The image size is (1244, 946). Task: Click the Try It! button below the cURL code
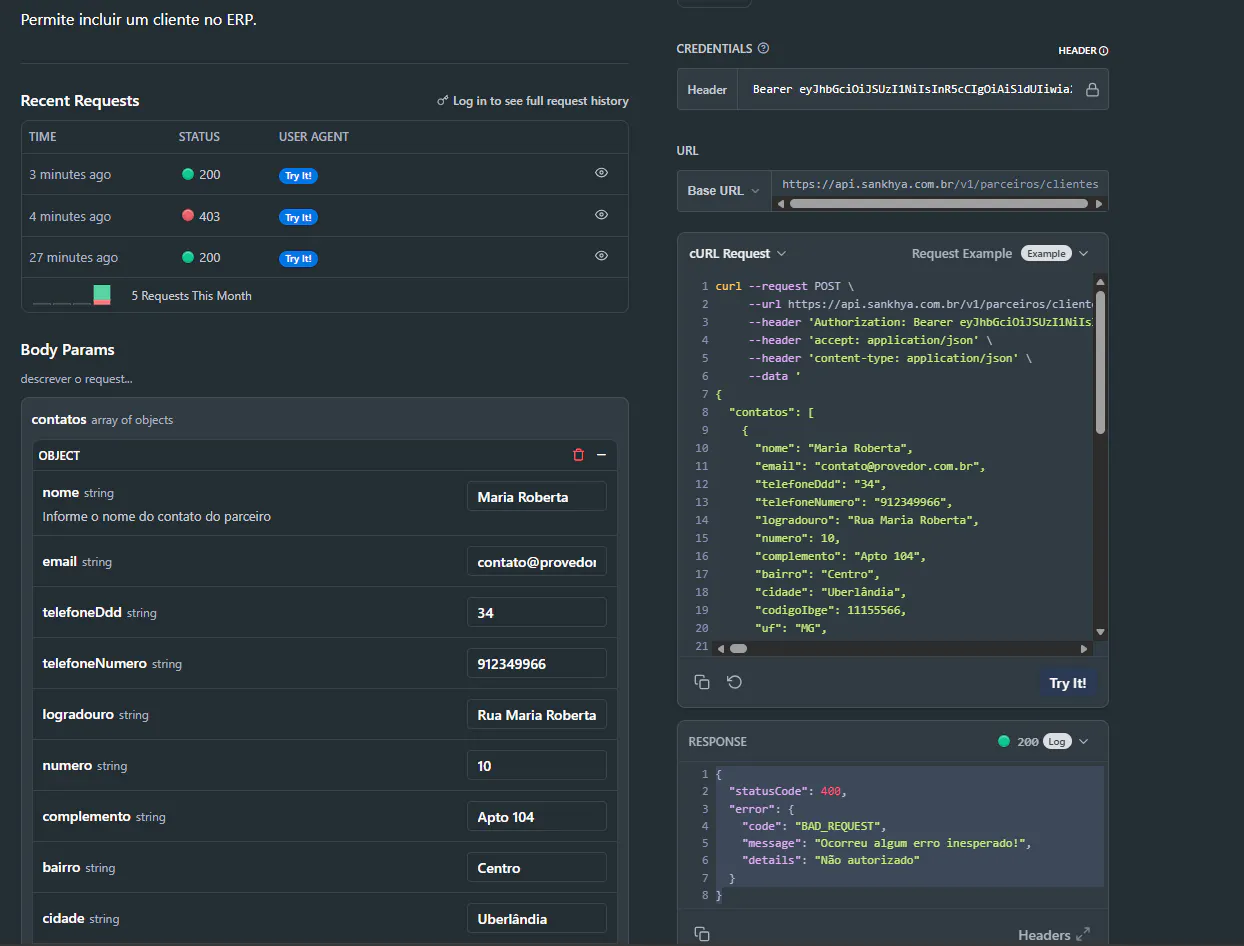tap(1067, 683)
